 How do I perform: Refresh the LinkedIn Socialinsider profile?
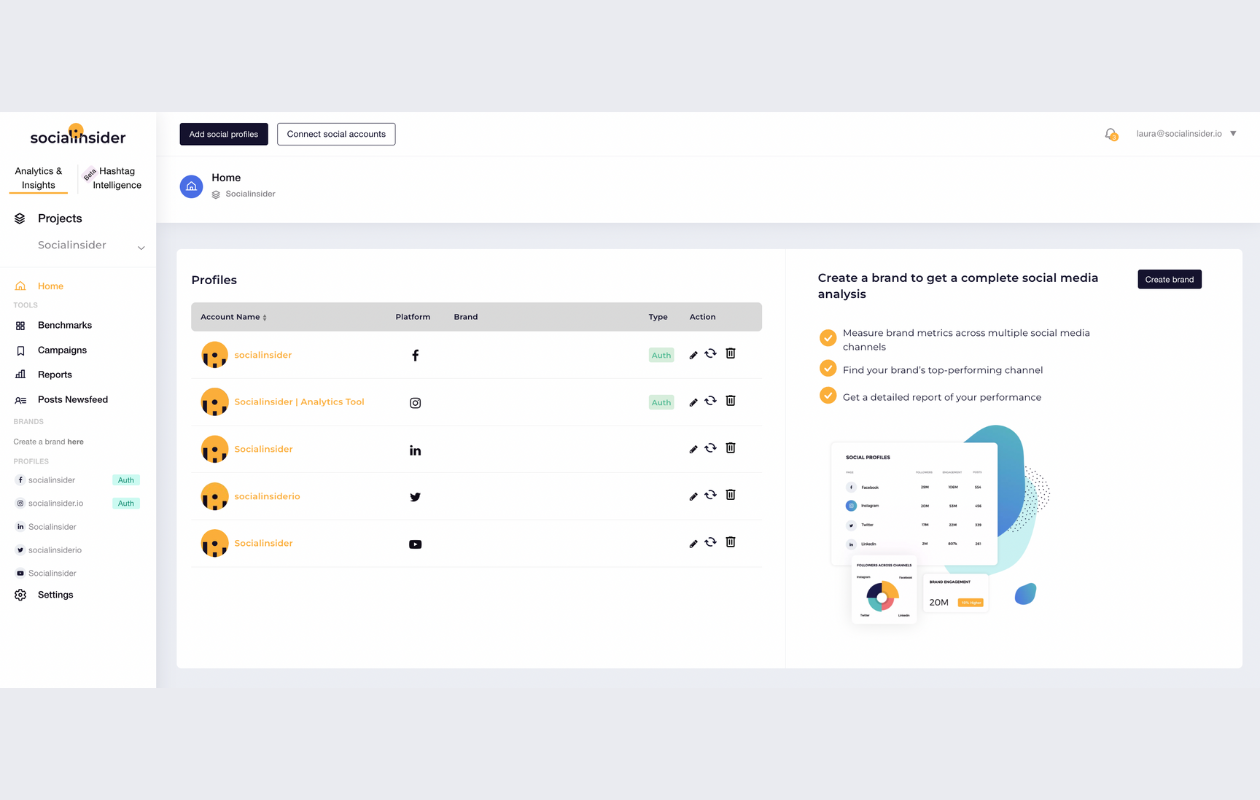pyautogui.click(x=710, y=448)
